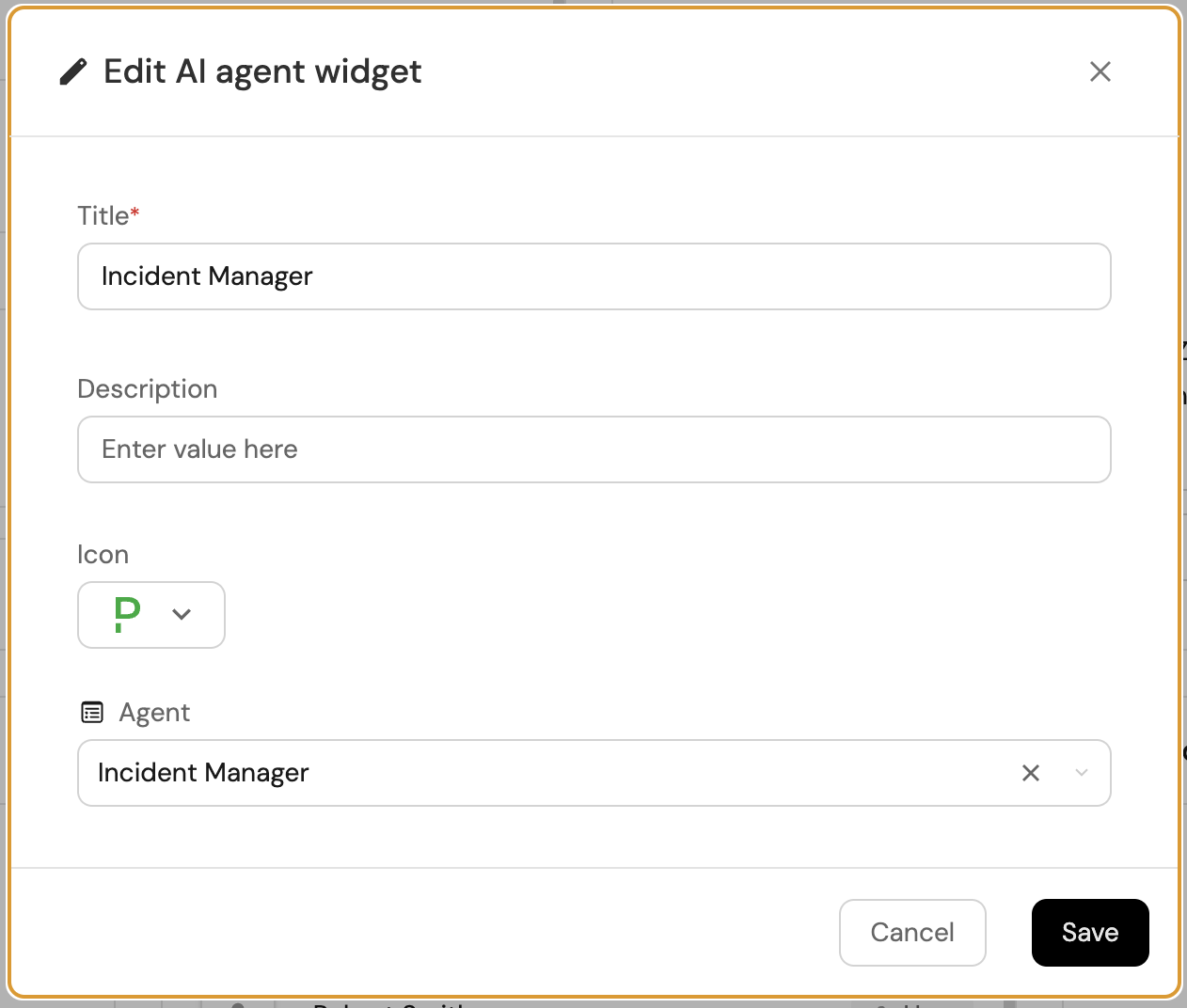The image size is (1187, 1008).
Task: Click the Agent field label text
Action: click(154, 713)
